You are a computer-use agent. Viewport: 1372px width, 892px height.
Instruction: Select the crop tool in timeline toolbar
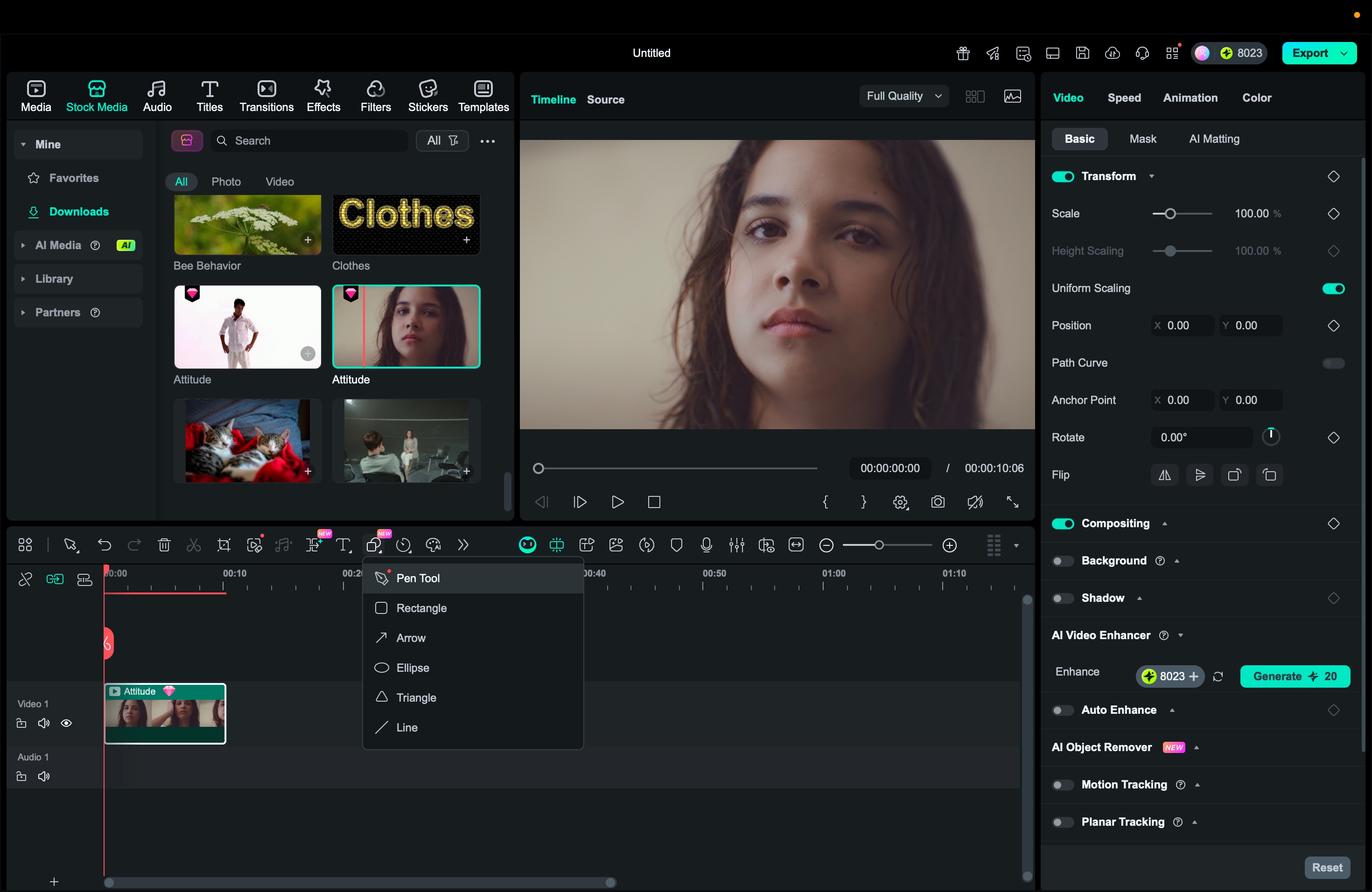click(224, 544)
